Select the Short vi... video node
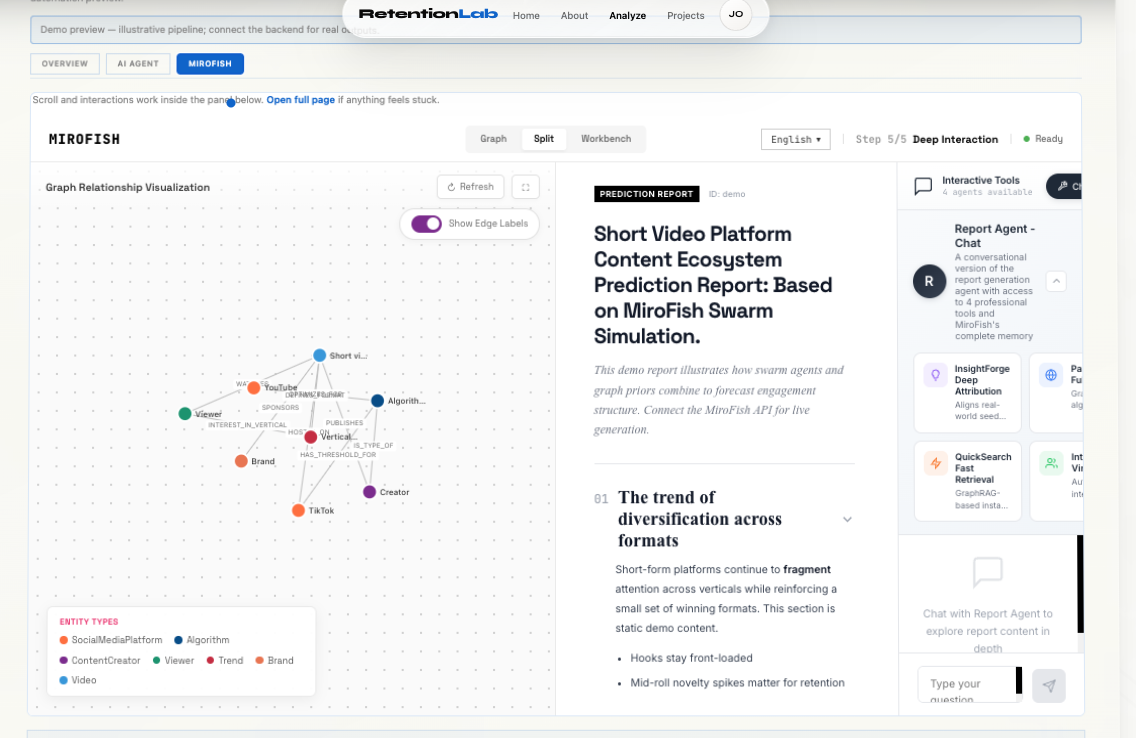The width and height of the screenshot is (1136, 738). click(x=320, y=356)
